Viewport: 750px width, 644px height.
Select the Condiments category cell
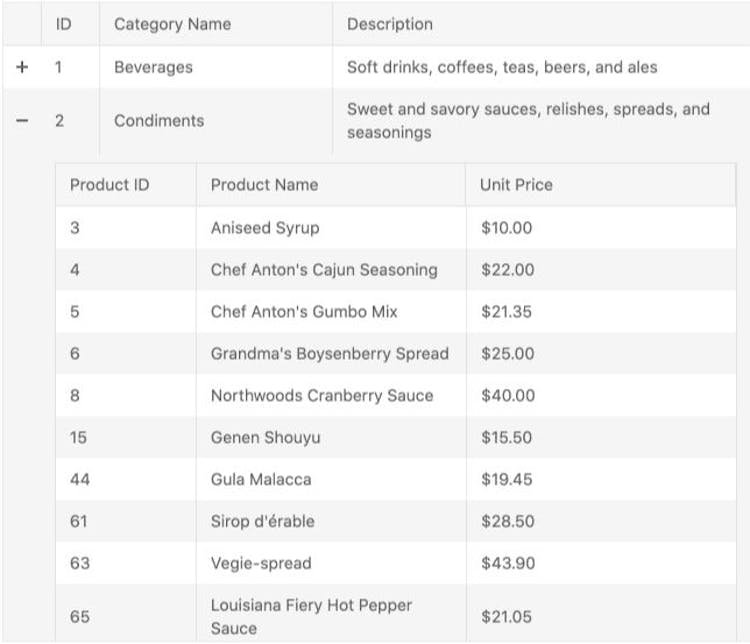(x=159, y=121)
